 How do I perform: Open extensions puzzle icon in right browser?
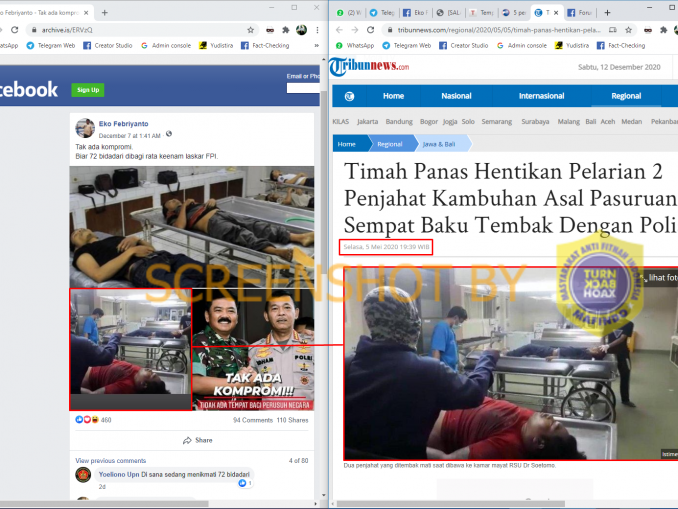point(663,30)
